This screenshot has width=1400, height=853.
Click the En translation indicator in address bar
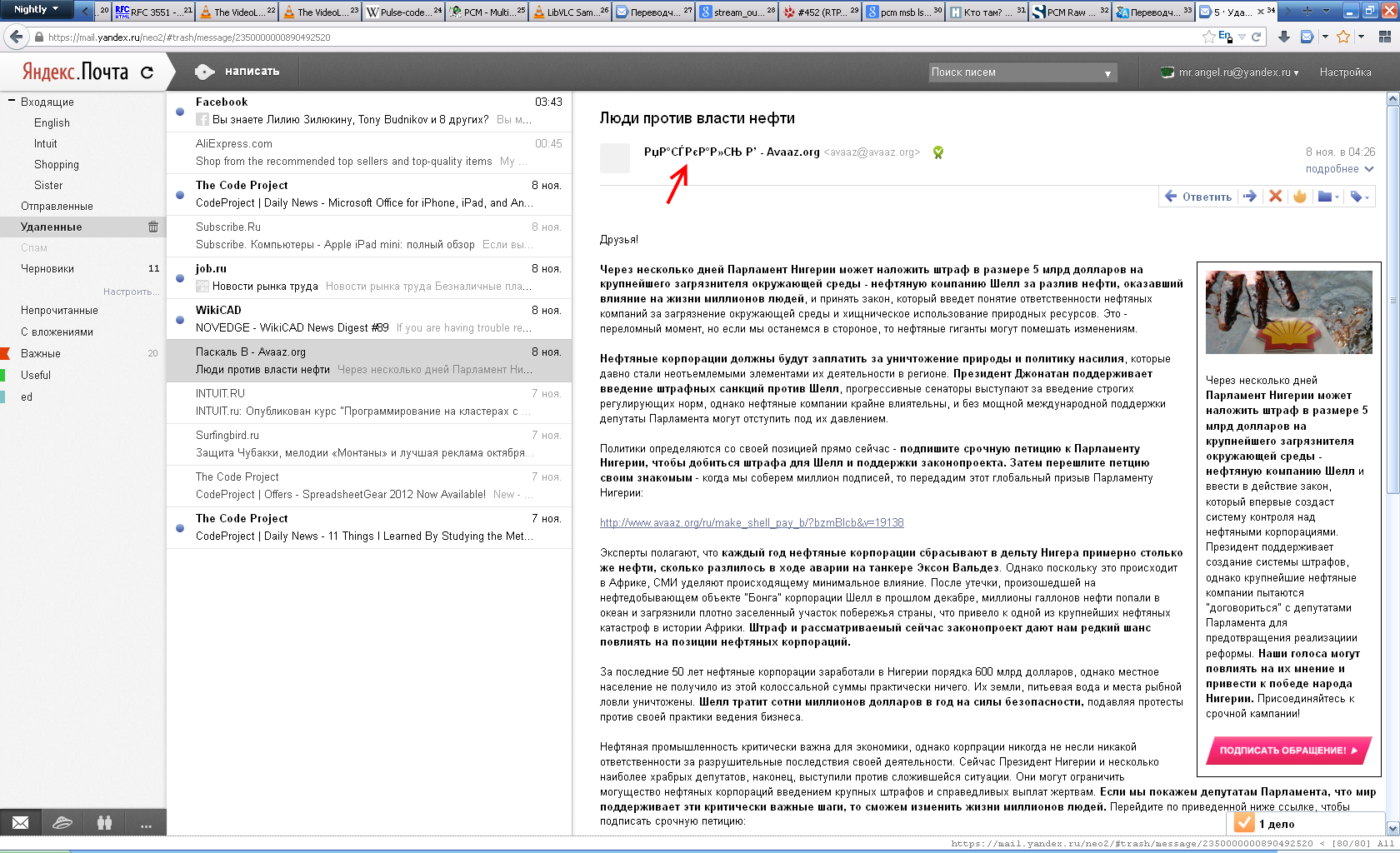pyautogui.click(x=1225, y=37)
